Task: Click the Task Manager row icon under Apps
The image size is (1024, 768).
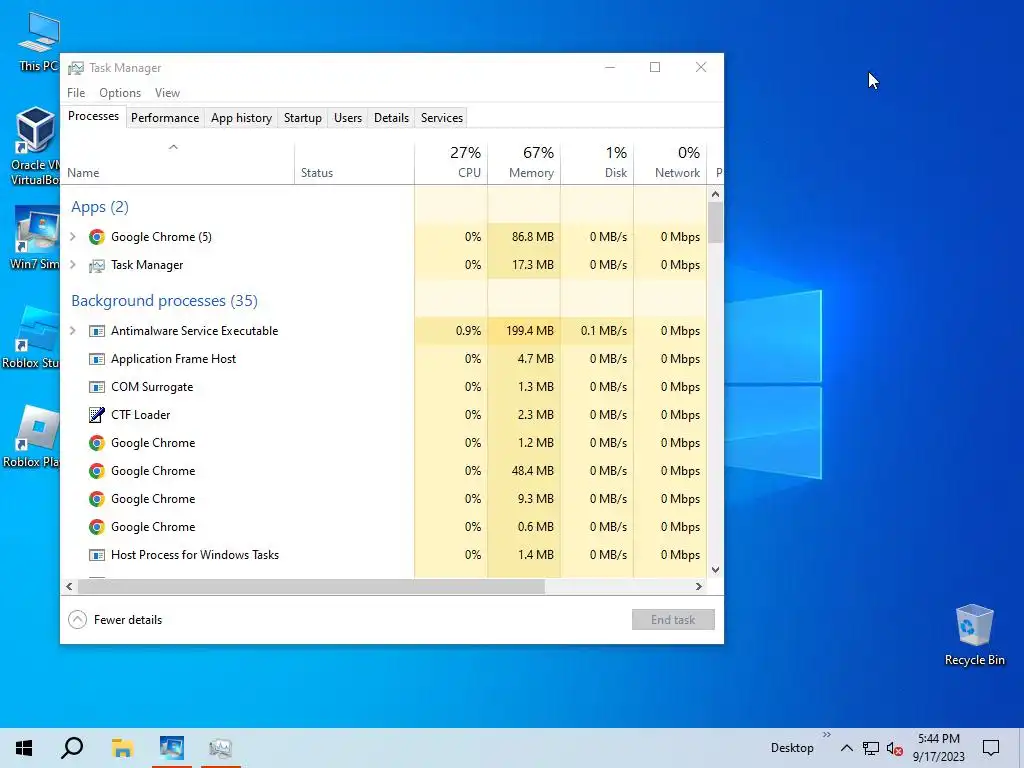Action: (x=97, y=265)
